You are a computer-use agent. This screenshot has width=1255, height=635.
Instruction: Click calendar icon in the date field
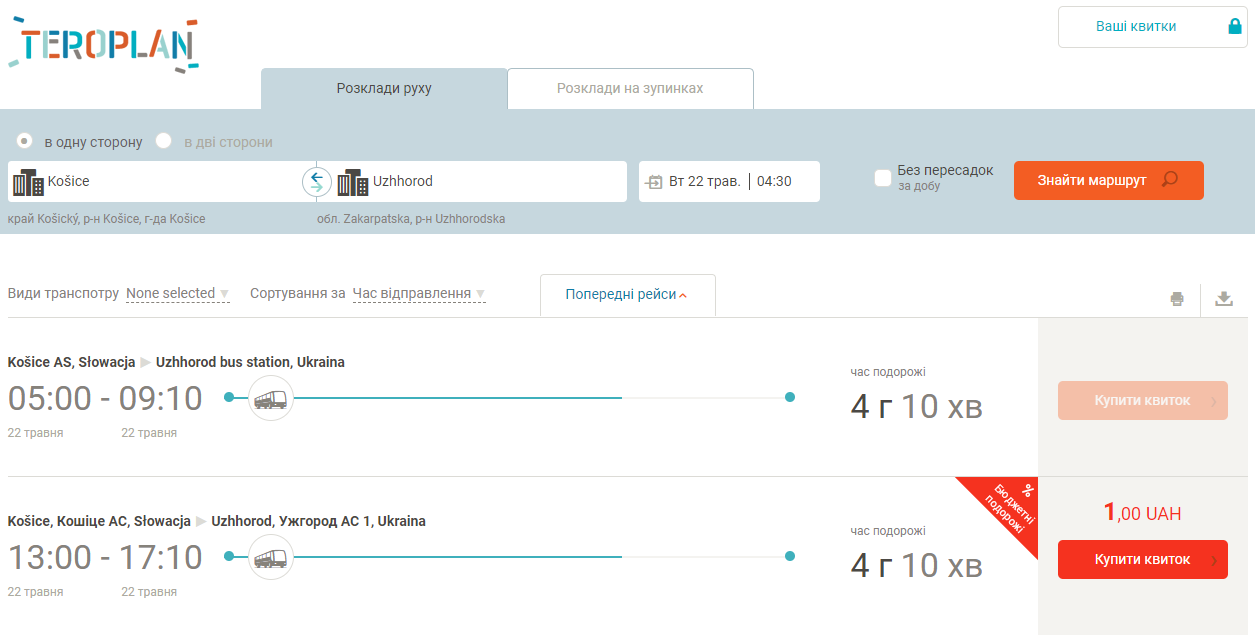click(x=655, y=182)
